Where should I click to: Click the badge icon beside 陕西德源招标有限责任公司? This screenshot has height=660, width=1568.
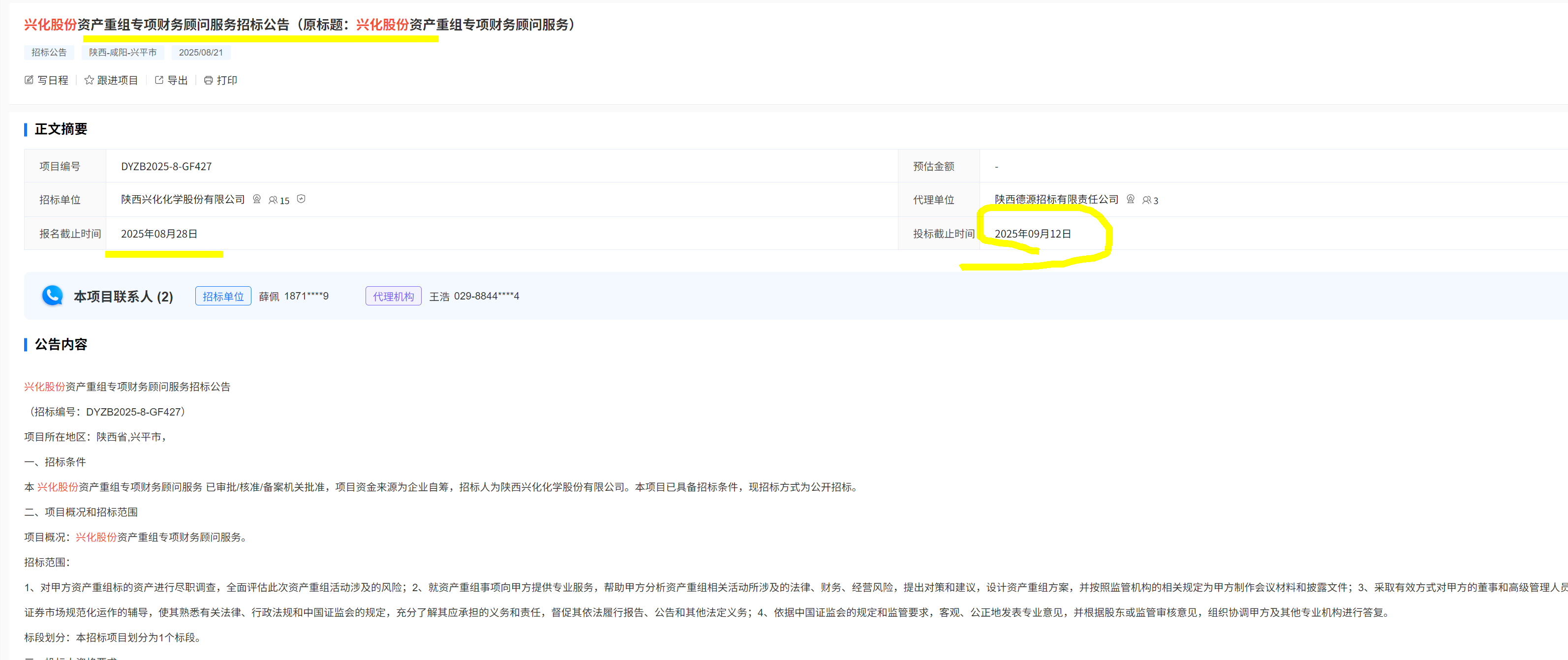coord(1130,199)
